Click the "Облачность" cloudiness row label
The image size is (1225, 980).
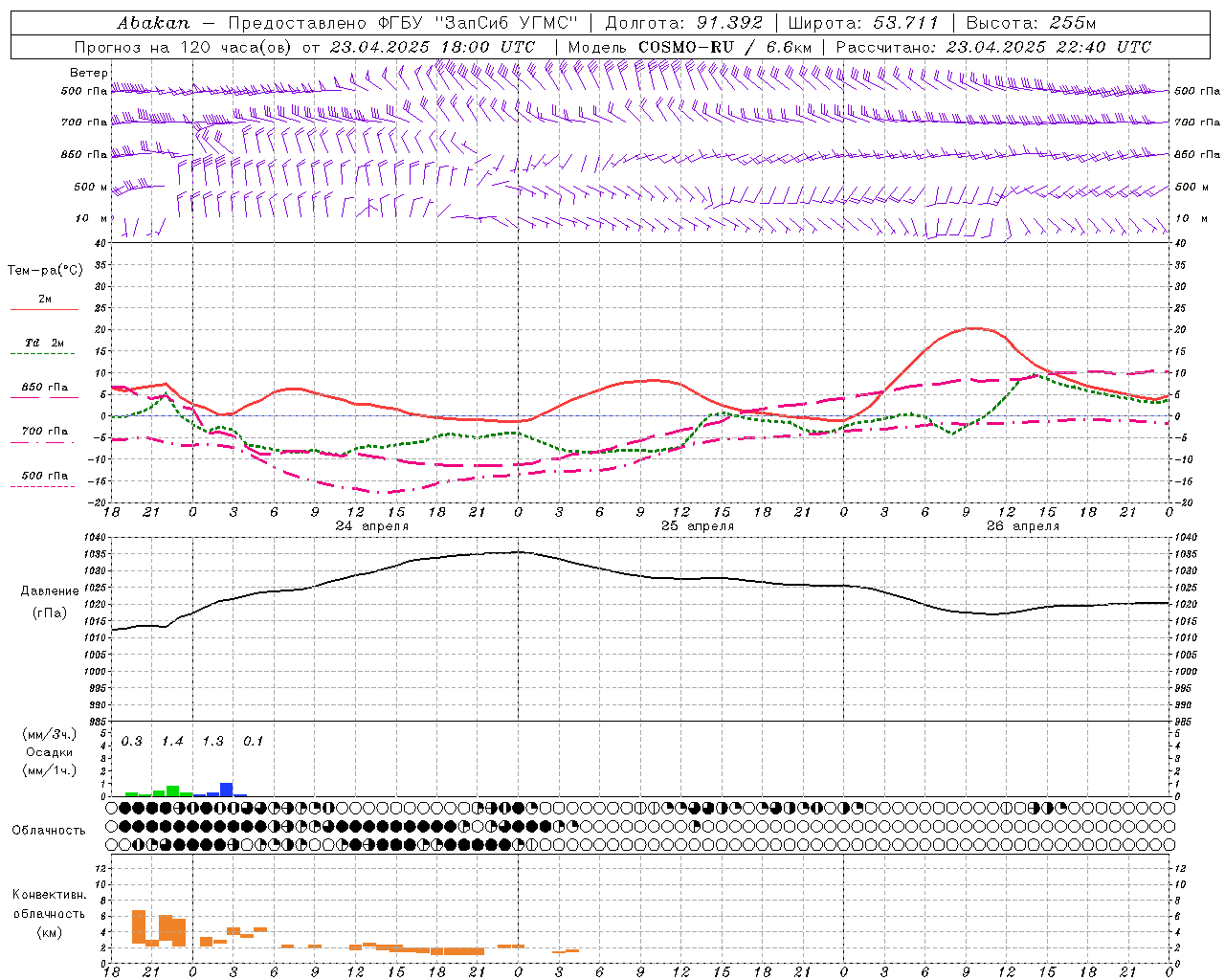coord(49,831)
